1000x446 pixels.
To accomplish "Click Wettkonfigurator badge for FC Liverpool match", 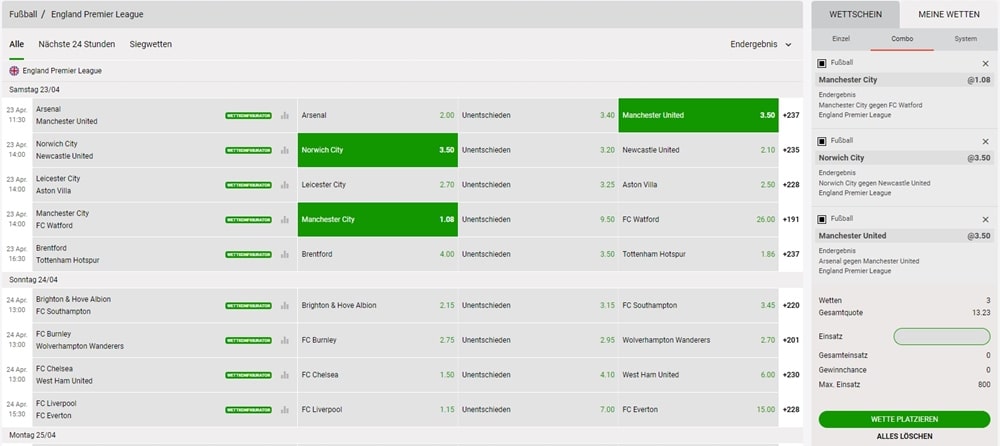I will coord(248,410).
